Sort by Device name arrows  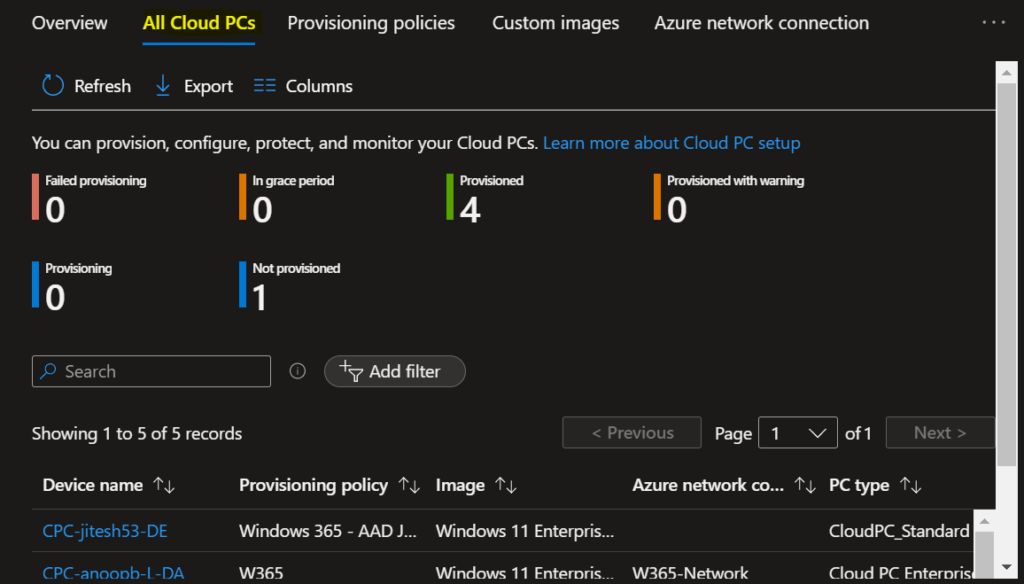(164, 485)
